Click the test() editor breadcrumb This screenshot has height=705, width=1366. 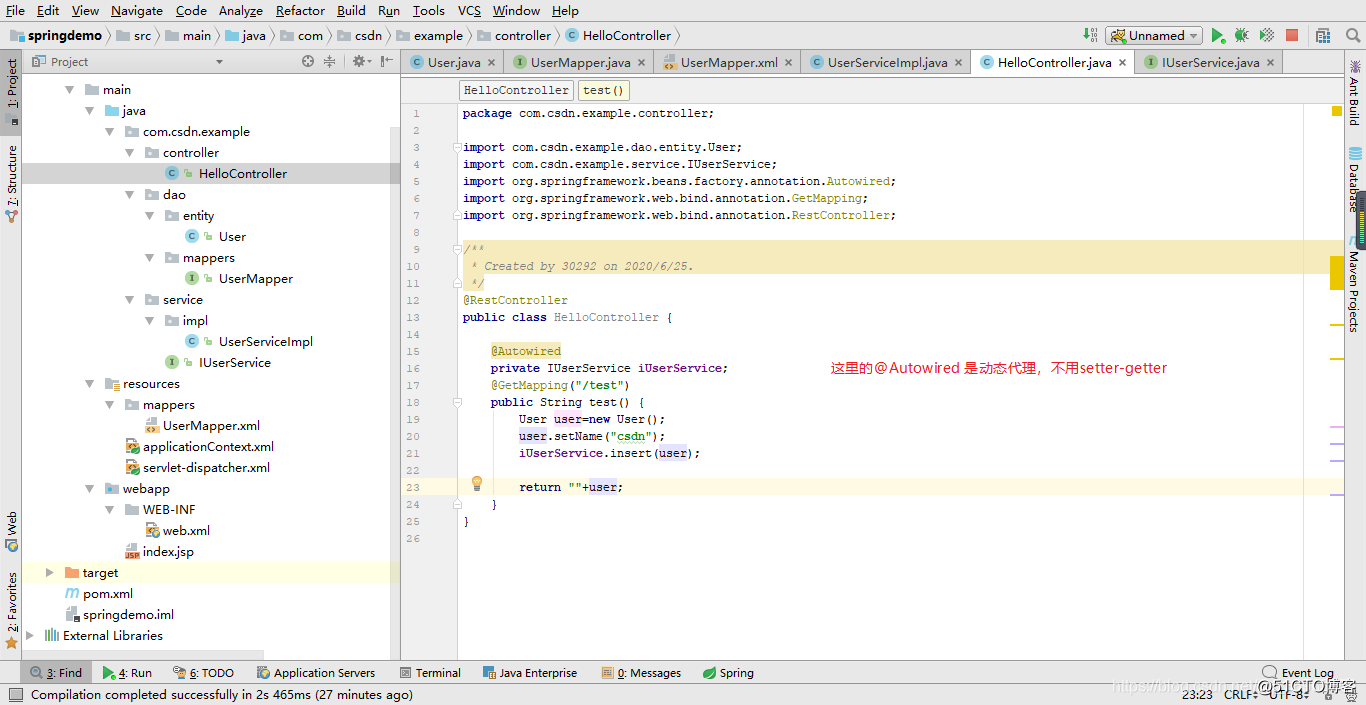click(603, 90)
